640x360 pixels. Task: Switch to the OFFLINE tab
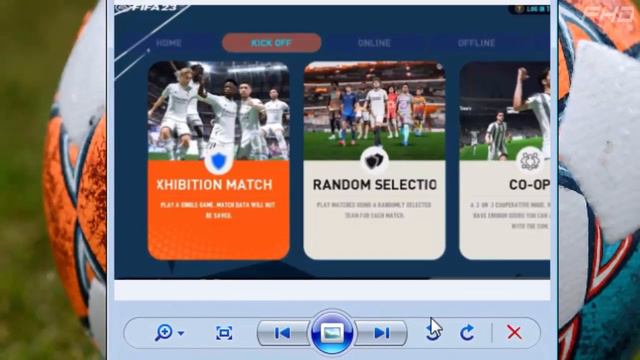coord(476,43)
